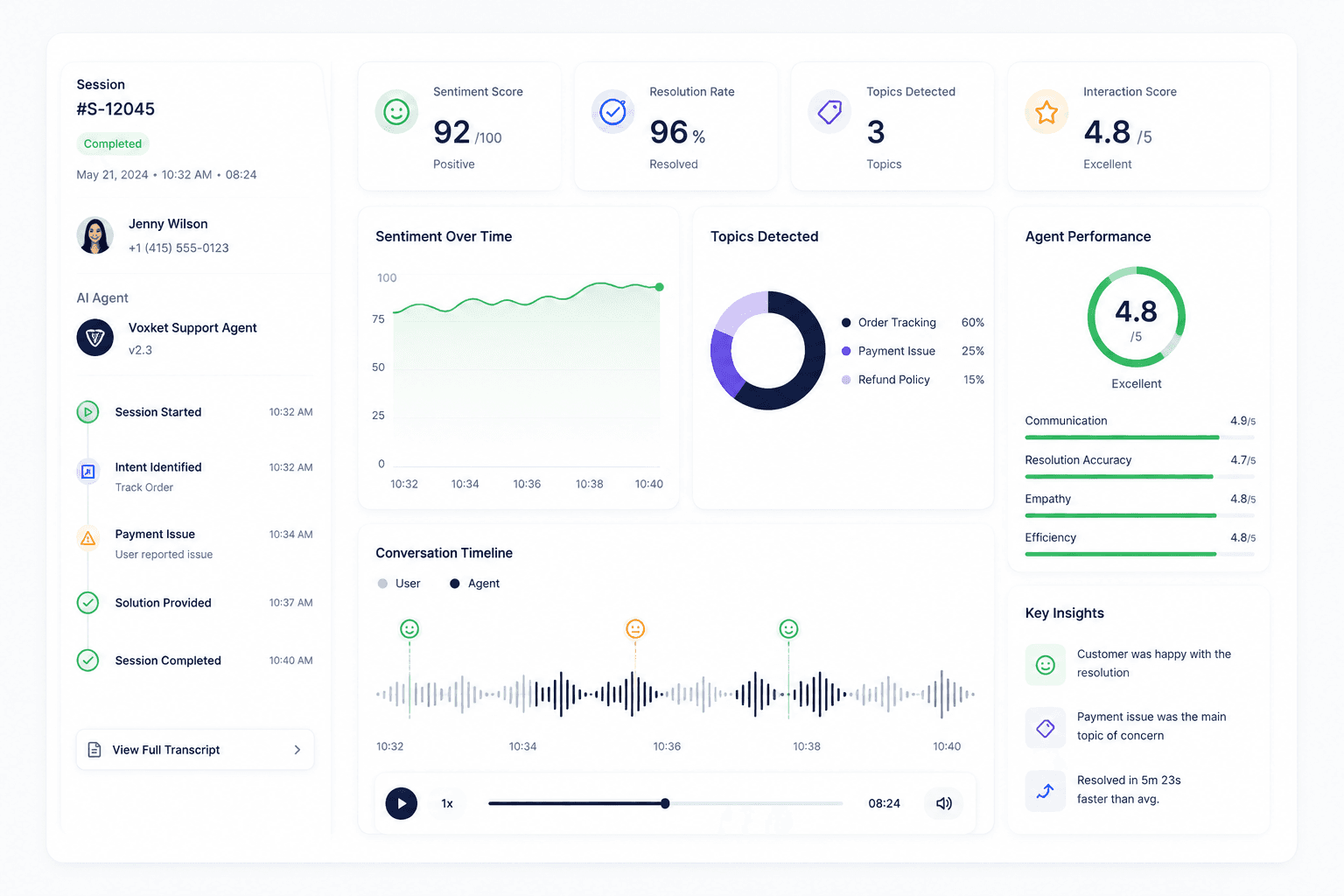Click the Session Started play icon
The image size is (1344, 896).
point(87,412)
